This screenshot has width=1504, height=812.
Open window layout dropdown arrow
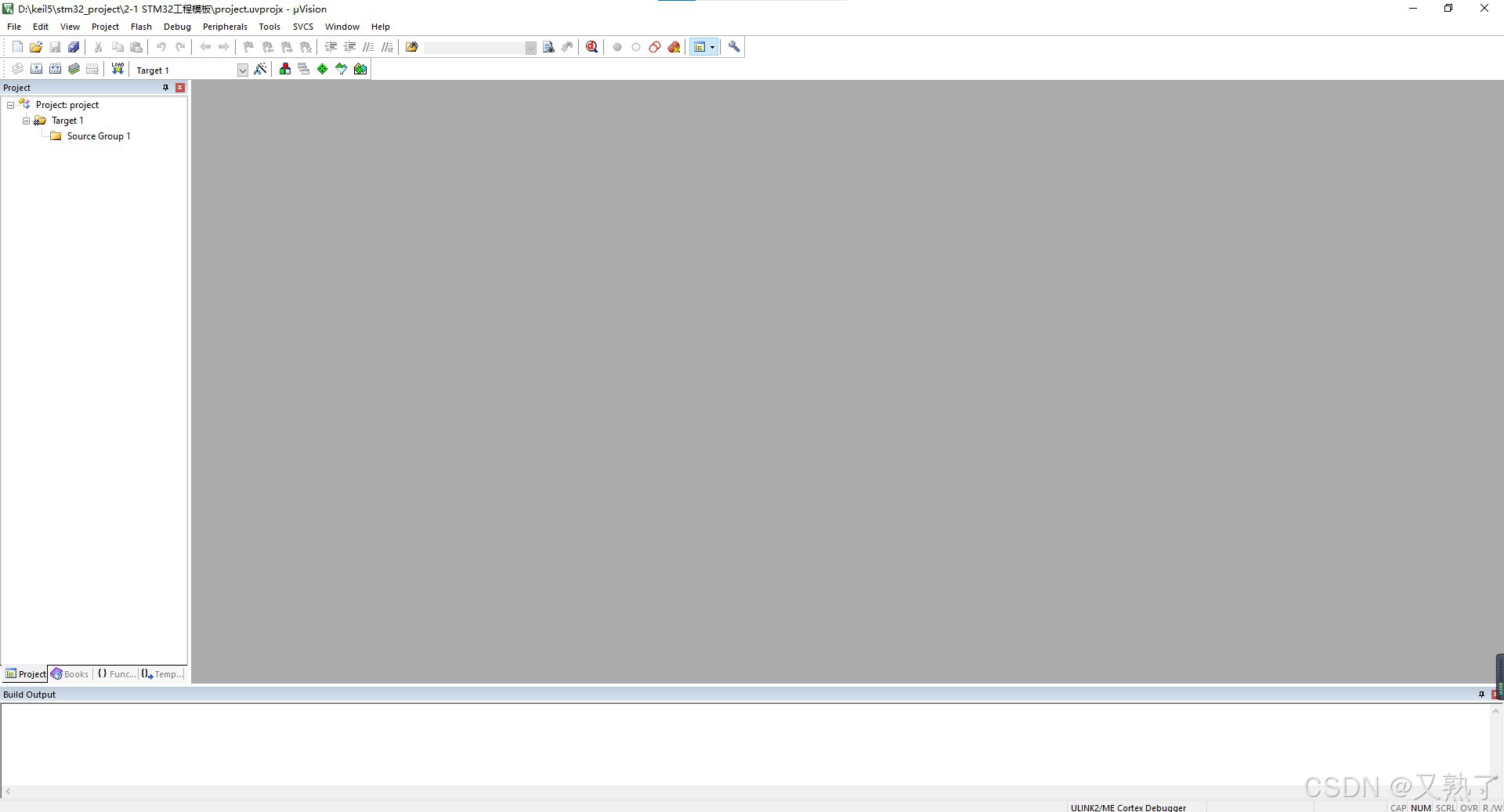point(713,47)
